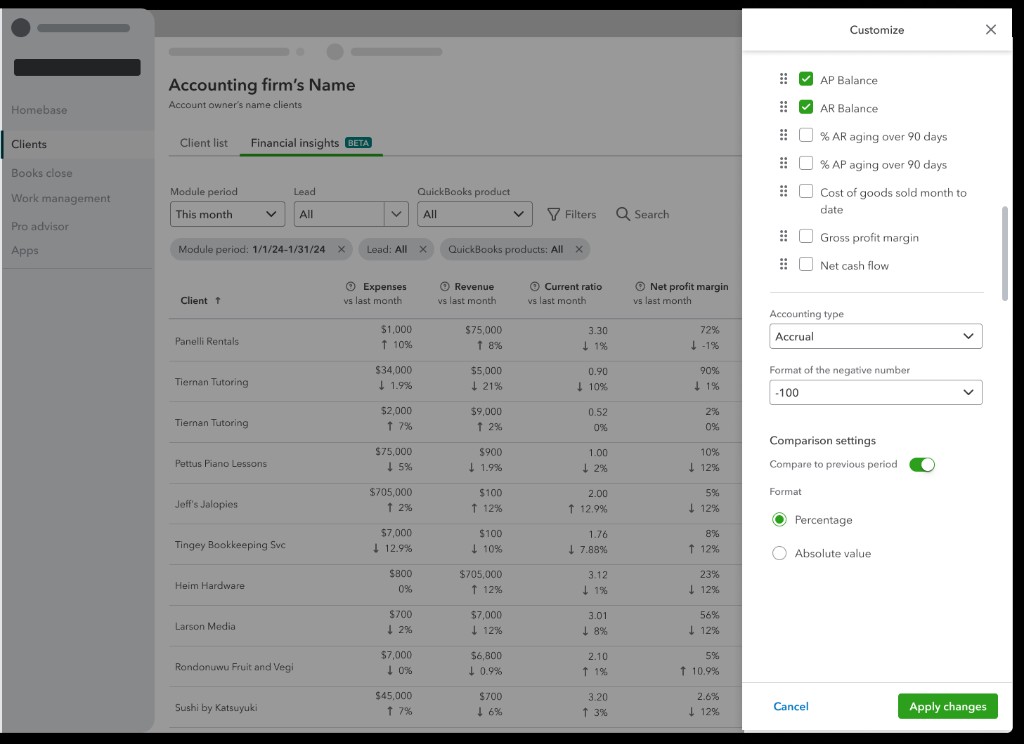Click the Pettus Piano Lessons client name
Image resolution: width=1024 pixels, height=744 pixels.
(221, 463)
